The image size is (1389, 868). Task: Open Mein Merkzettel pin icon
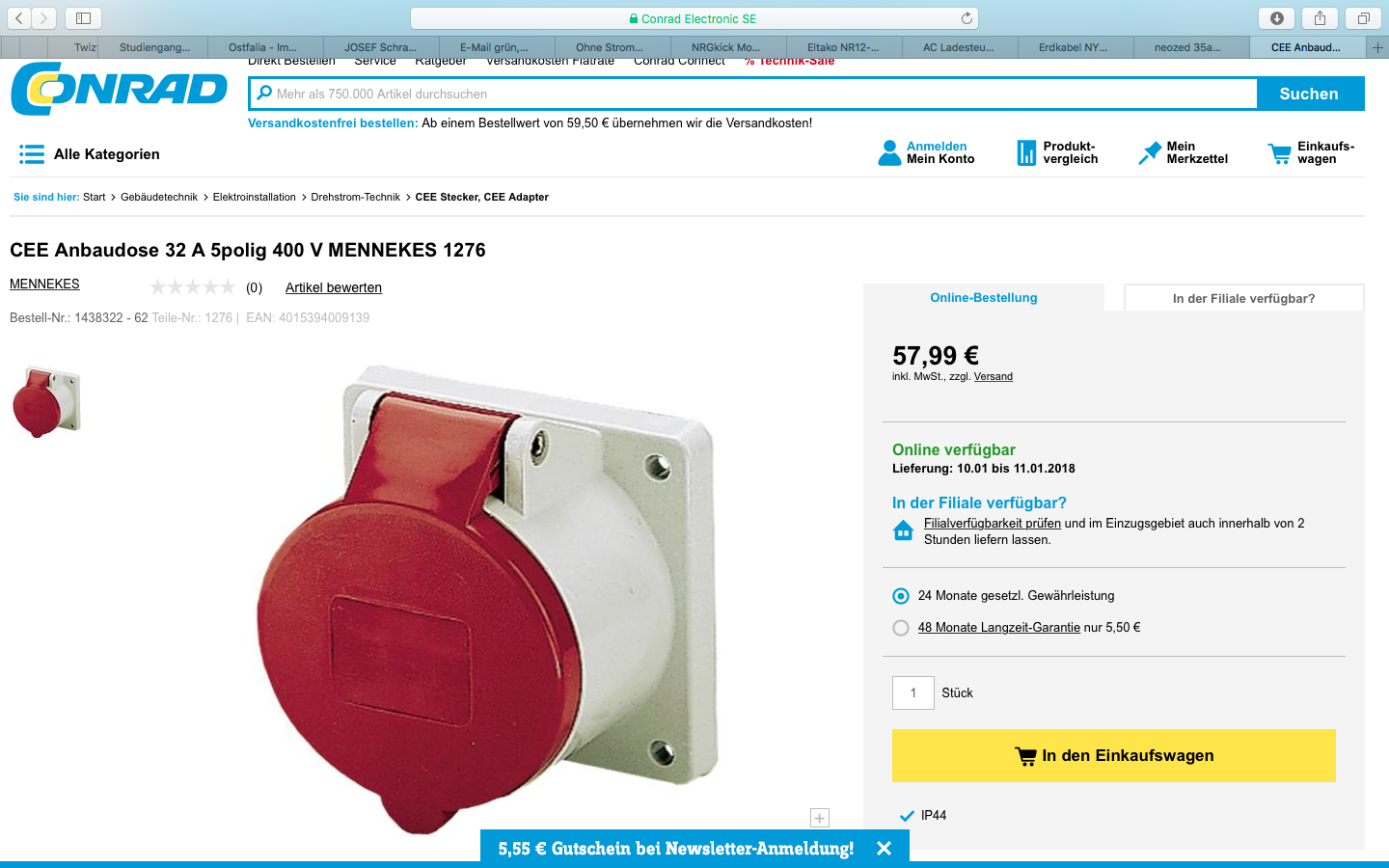tap(1150, 153)
